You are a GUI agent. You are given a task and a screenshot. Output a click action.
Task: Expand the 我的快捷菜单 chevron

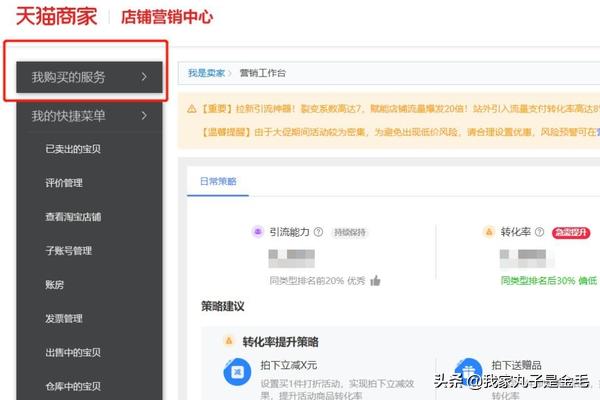[x=144, y=116]
